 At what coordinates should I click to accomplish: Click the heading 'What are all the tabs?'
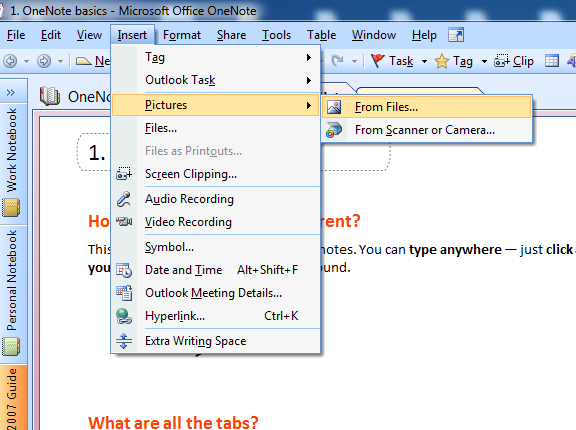point(173,422)
